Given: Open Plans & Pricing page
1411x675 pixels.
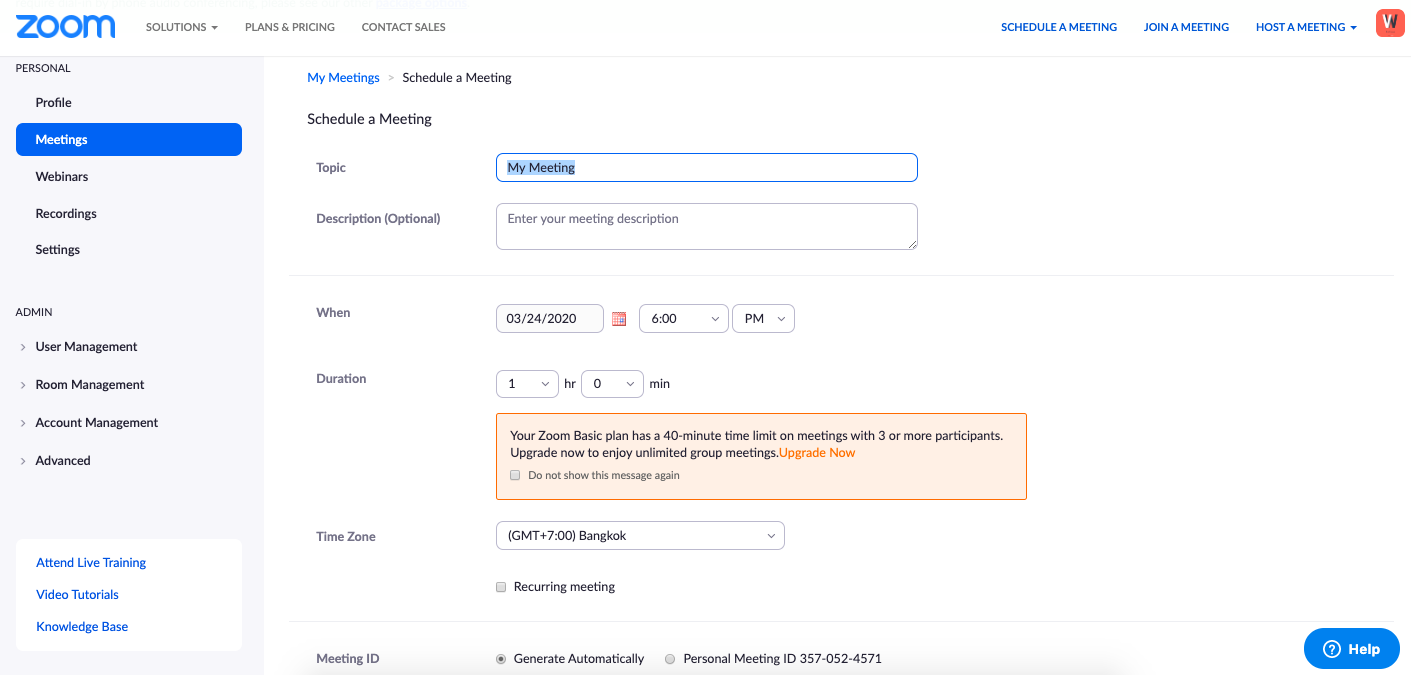Looking at the screenshot, I should click(x=290, y=27).
